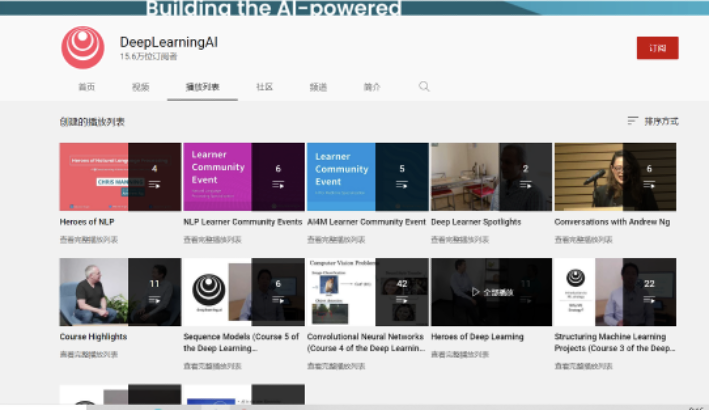Open the 排序方式 sort dropdown

(653, 121)
